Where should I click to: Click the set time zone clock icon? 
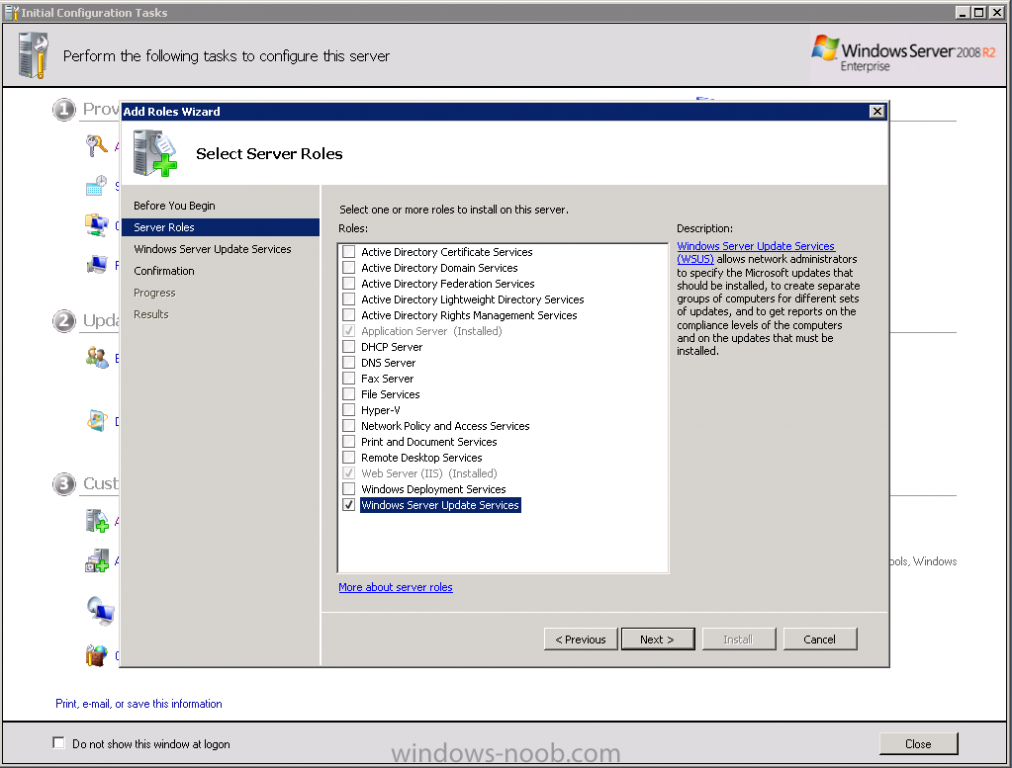97,186
